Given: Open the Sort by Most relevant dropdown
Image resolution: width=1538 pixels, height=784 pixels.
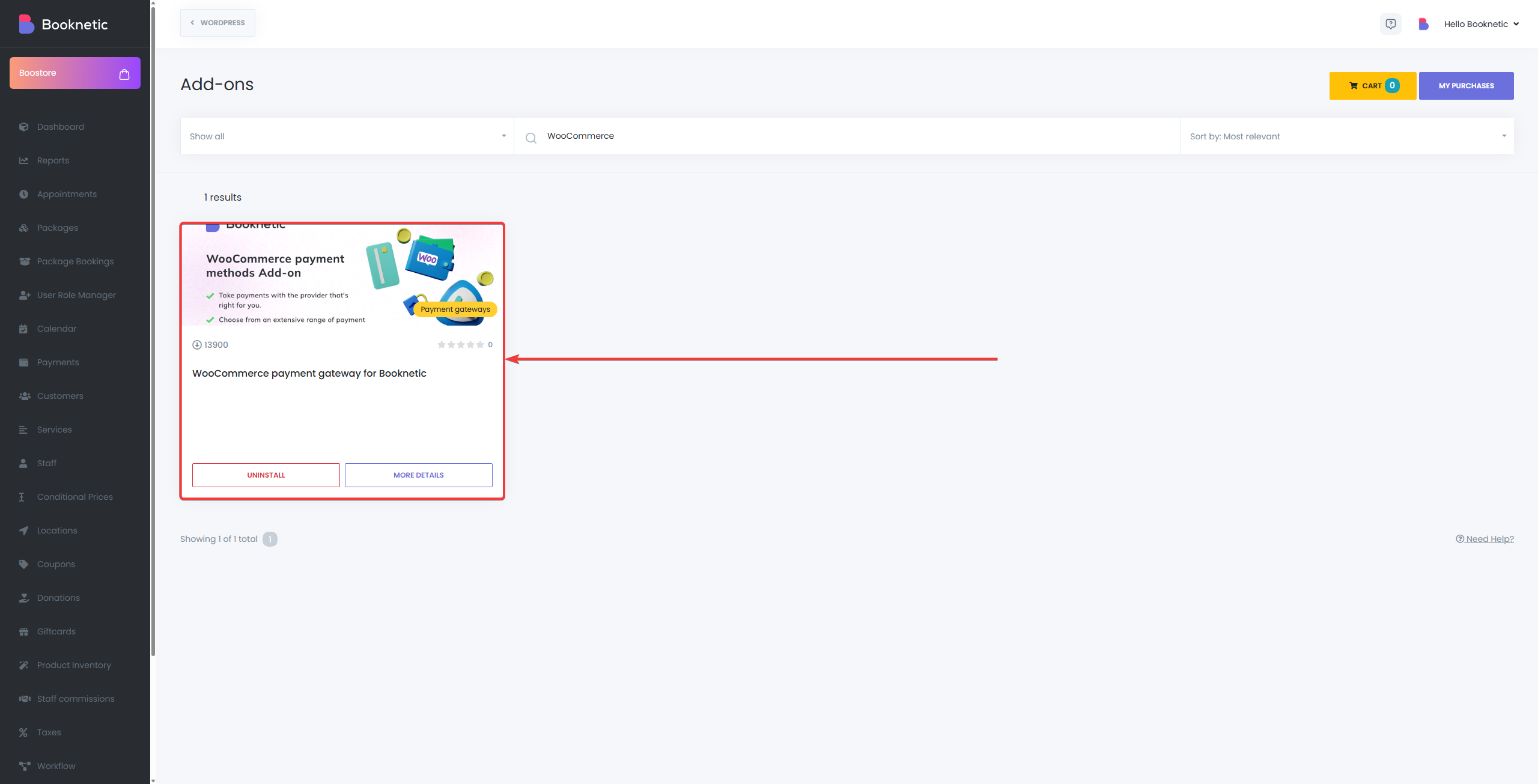Looking at the screenshot, I should point(1347,136).
